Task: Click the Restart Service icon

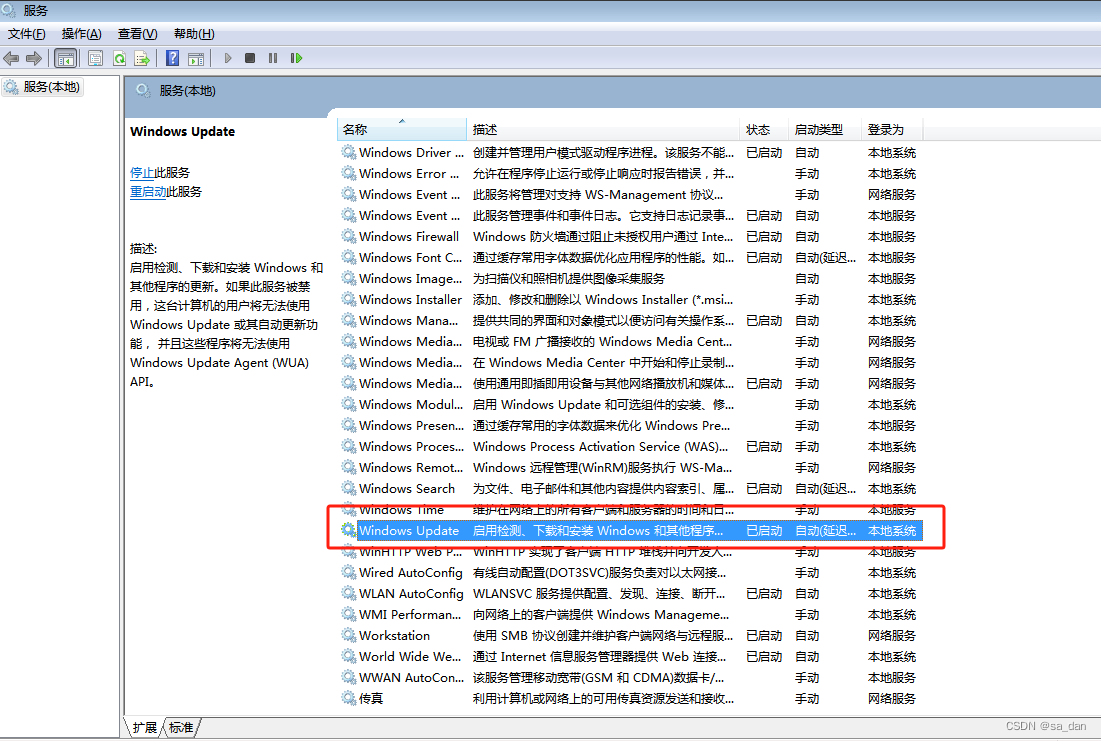Action: pyautogui.click(x=296, y=58)
